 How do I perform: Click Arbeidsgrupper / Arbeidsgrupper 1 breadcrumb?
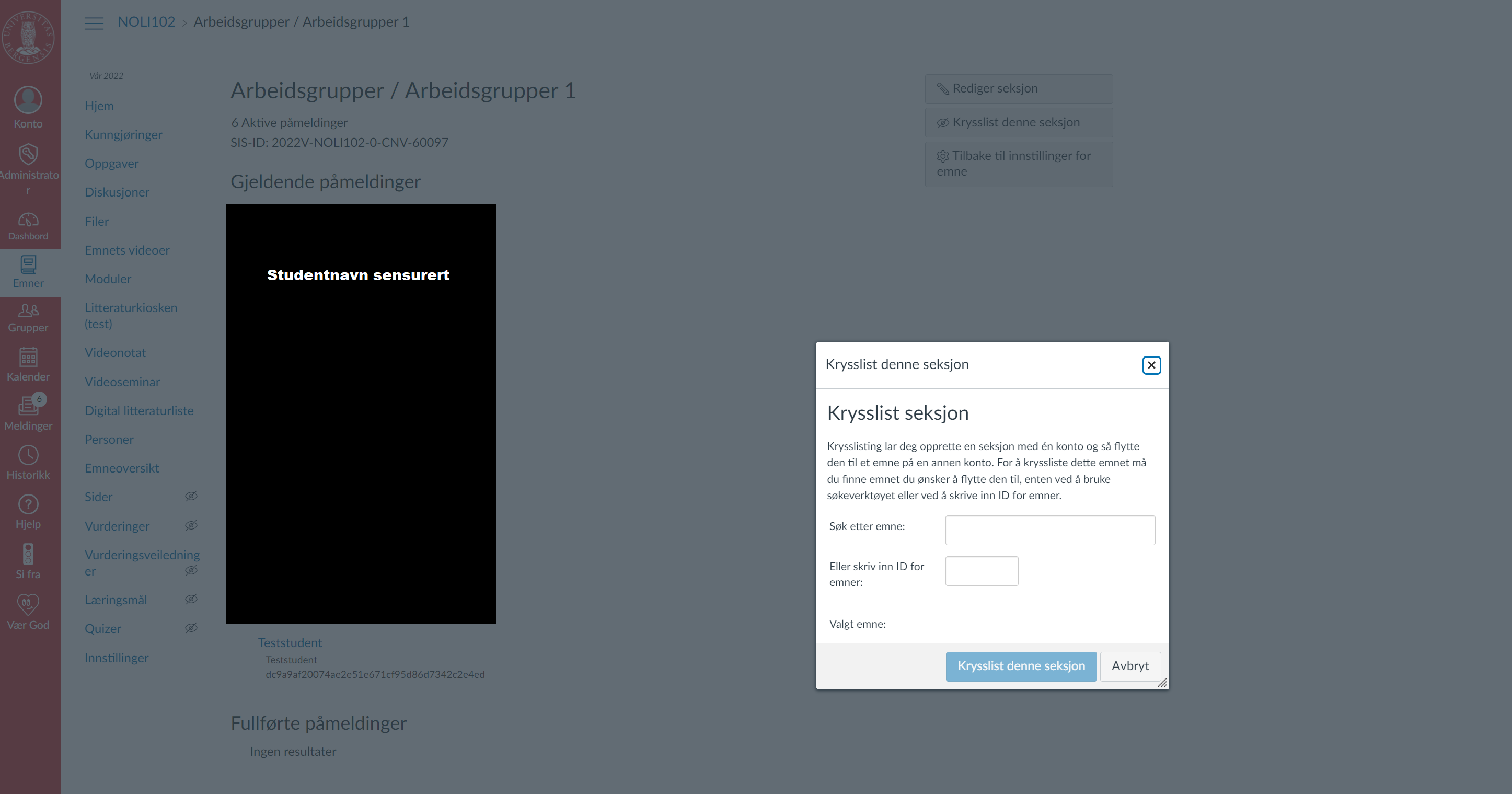click(301, 22)
